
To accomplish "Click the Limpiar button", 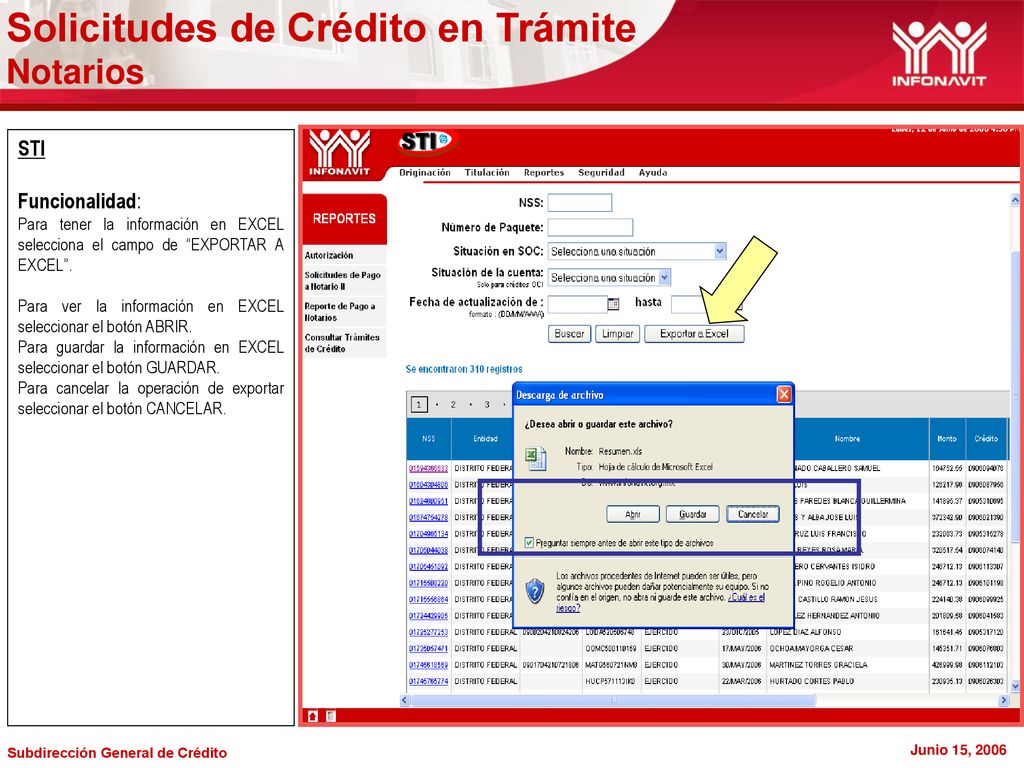I will pos(617,334).
